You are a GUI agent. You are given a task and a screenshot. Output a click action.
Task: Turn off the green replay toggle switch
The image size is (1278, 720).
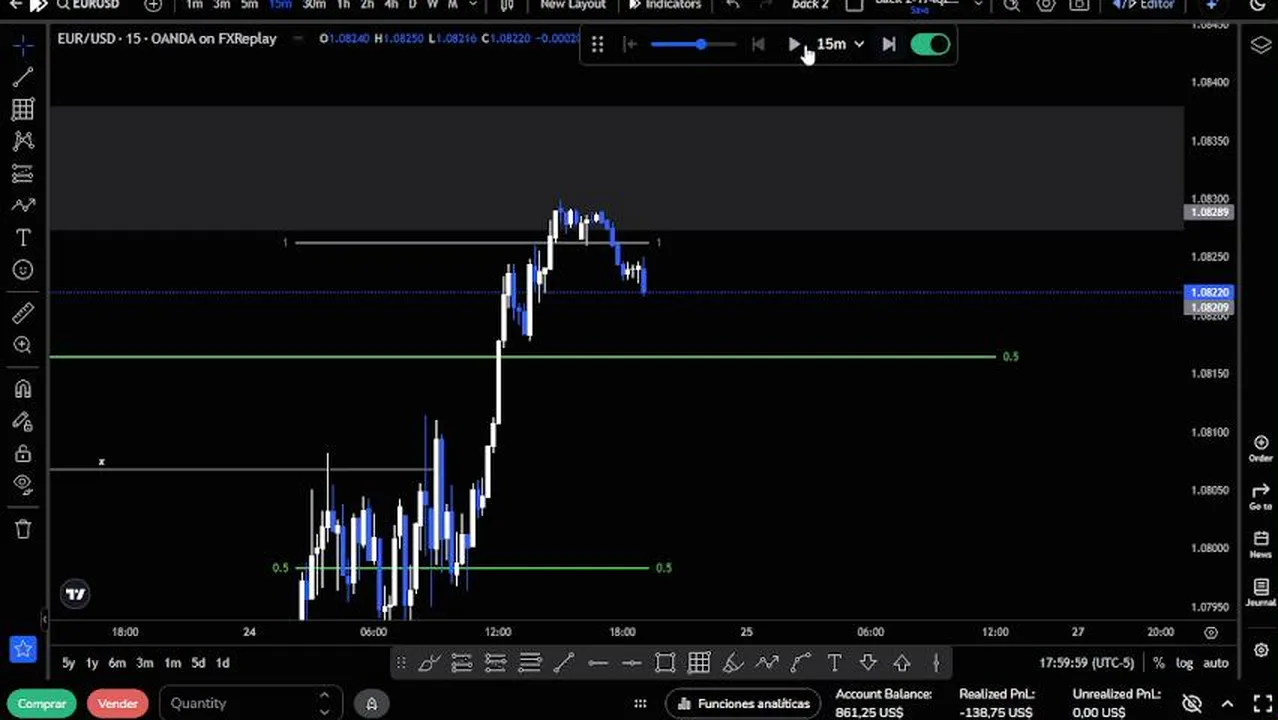pyautogui.click(x=930, y=44)
